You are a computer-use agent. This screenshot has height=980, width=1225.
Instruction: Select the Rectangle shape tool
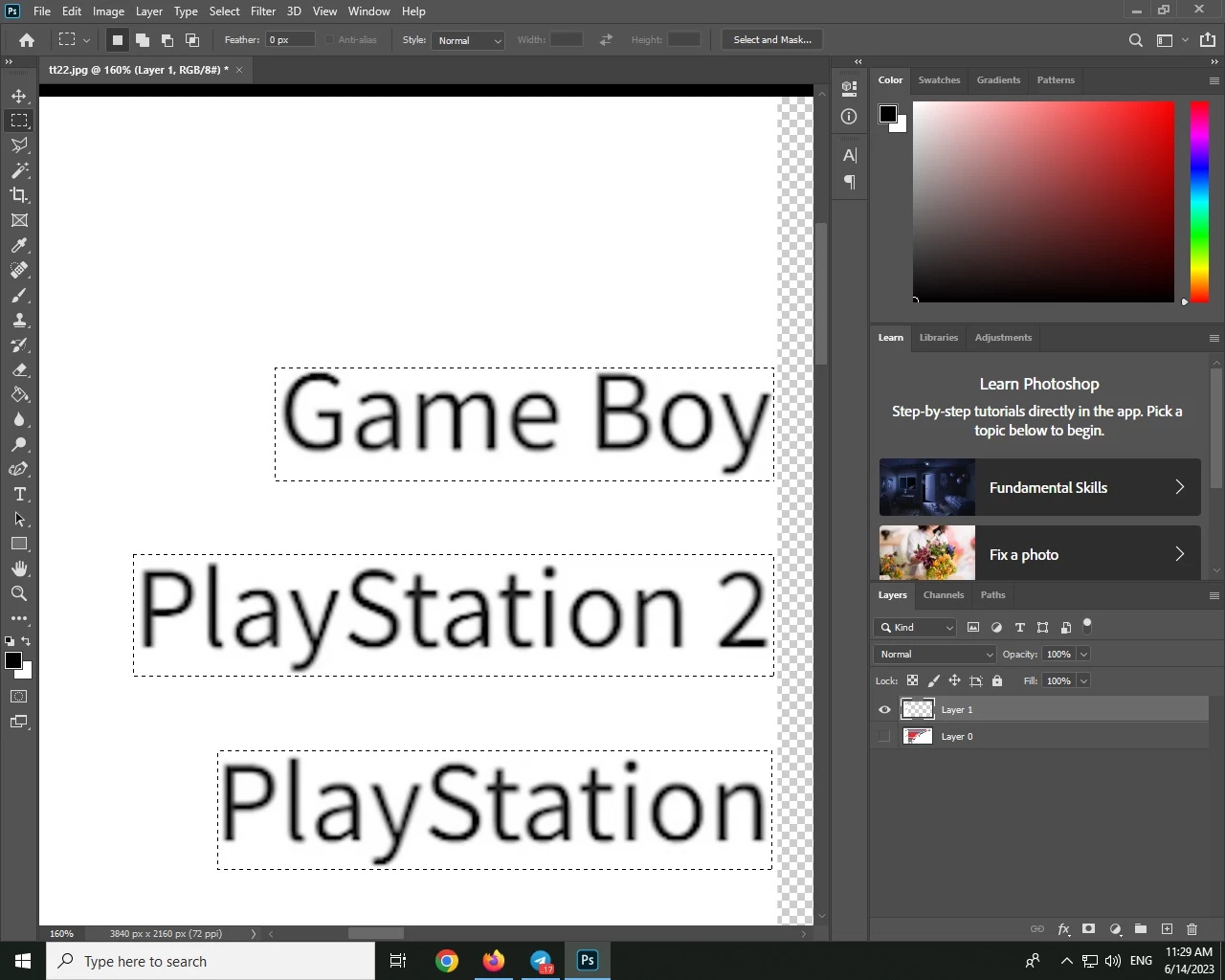[x=19, y=544]
